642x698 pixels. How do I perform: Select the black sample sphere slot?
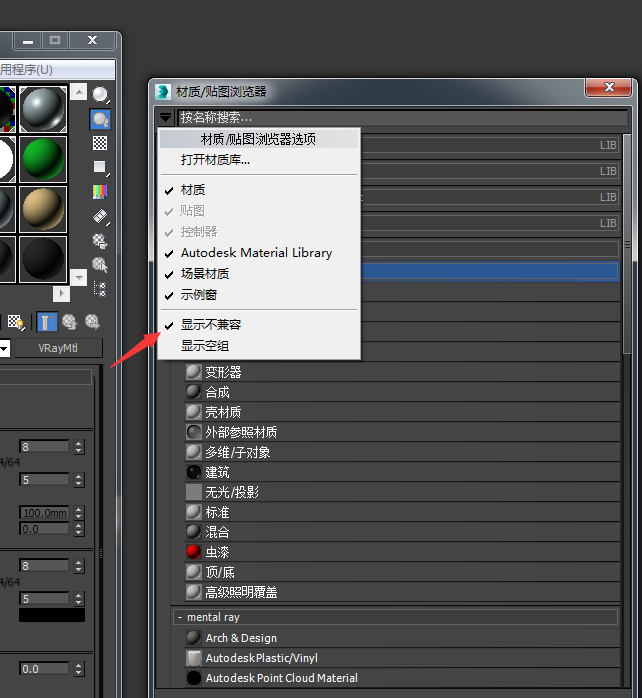coord(43,259)
